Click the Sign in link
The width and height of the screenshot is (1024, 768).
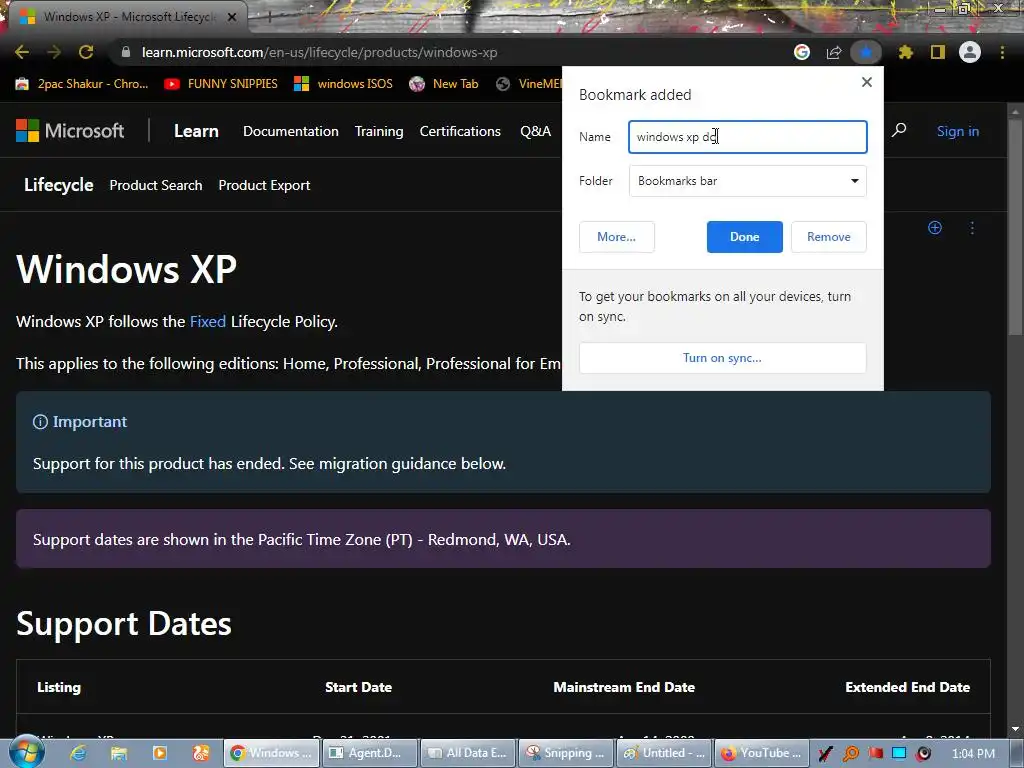coord(957,131)
